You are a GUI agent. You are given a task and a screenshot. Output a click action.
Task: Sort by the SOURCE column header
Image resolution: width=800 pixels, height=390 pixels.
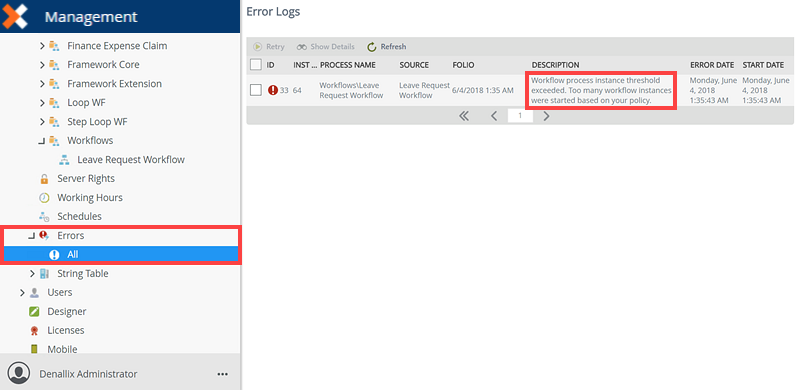pyautogui.click(x=414, y=65)
